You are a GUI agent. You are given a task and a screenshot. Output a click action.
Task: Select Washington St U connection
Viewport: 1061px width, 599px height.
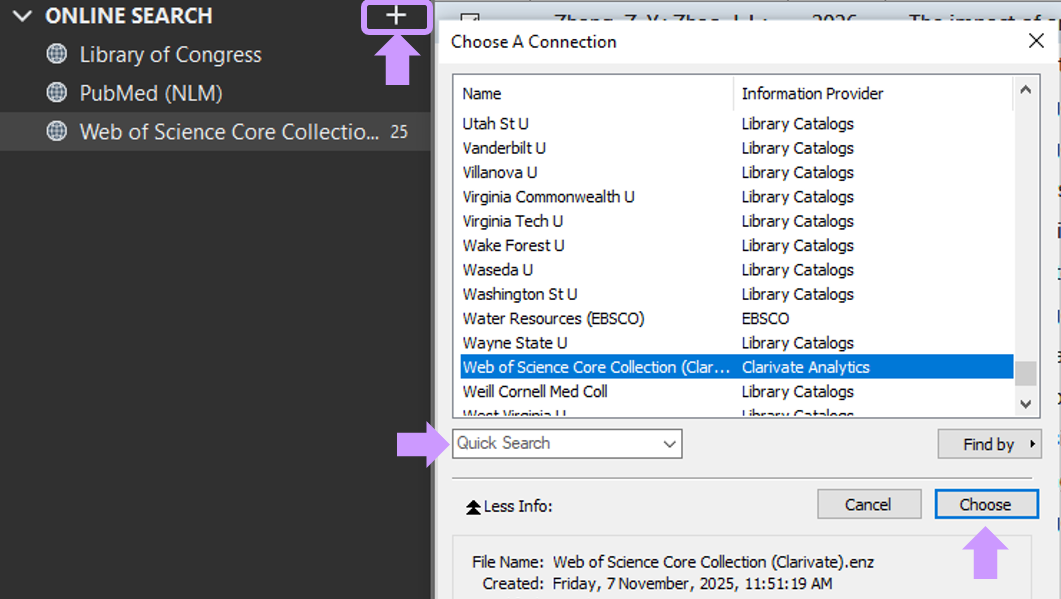pos(520,294)
